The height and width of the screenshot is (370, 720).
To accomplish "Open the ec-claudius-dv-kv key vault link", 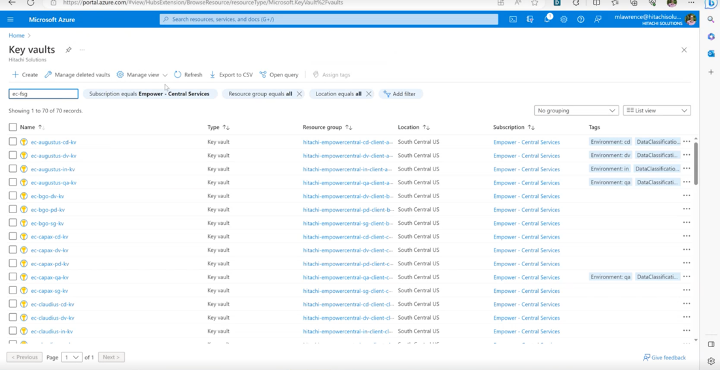I will (52, 318).
